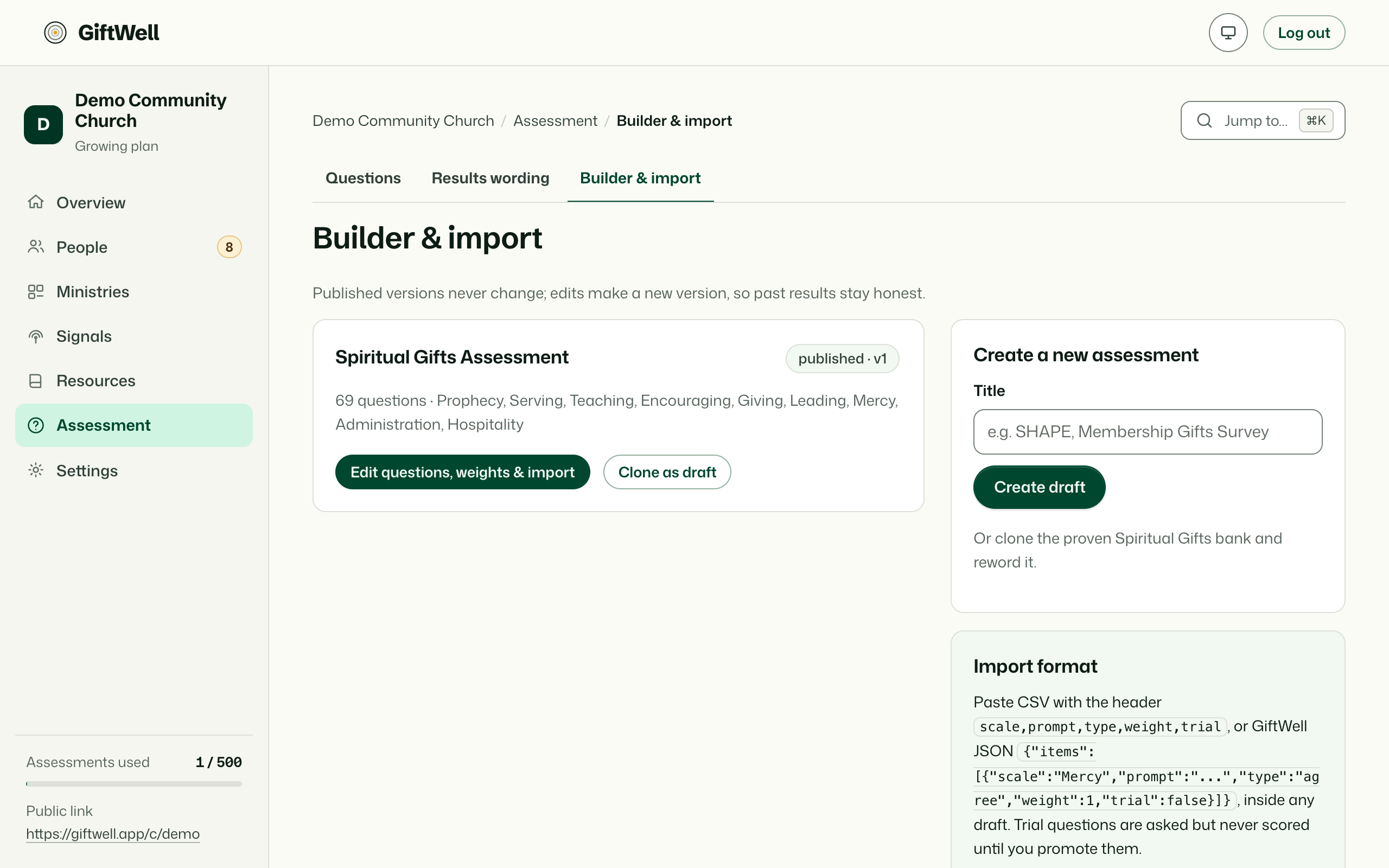Image resolution: width=1389 pixels, height=868 pixels.
Task: Click the Resources book icon
Action: click(36, 381)
